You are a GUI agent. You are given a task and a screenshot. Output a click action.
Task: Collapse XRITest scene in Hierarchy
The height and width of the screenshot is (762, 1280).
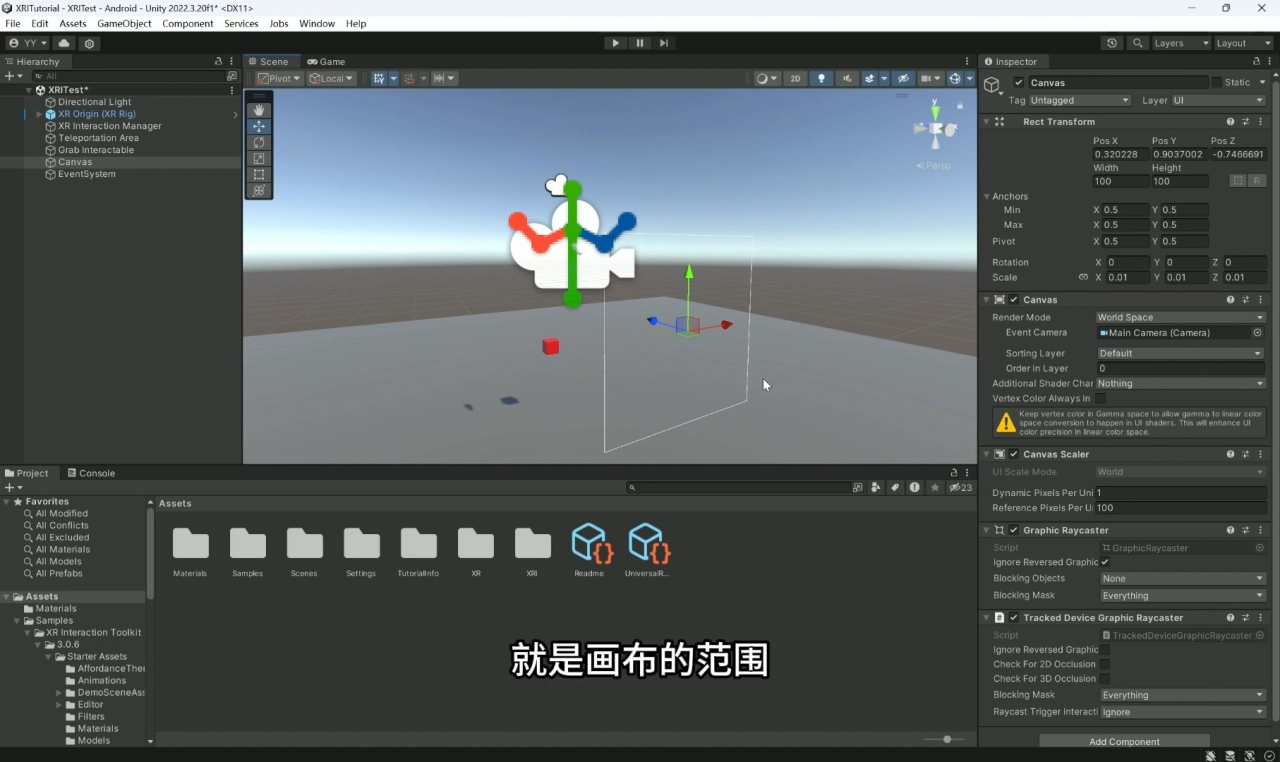click(29, 90)
